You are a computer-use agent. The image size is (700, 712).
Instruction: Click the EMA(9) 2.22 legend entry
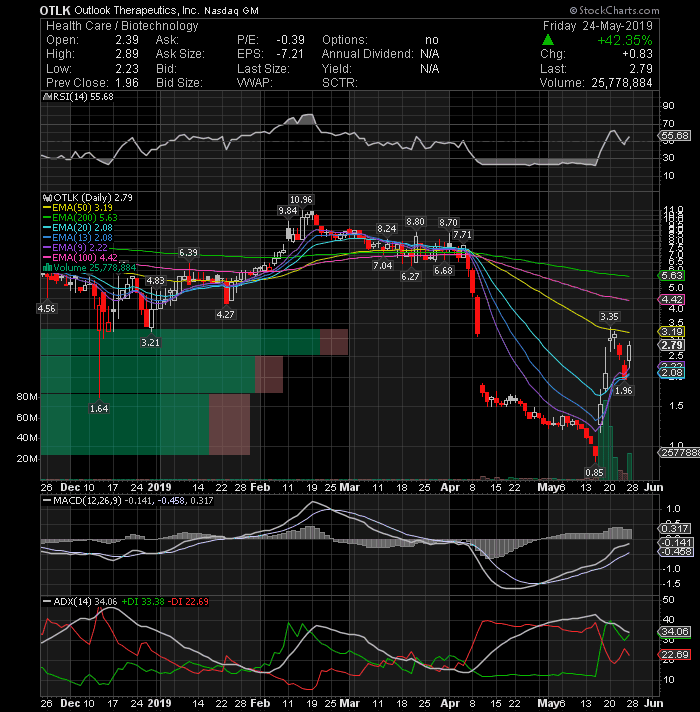[80, 247]
